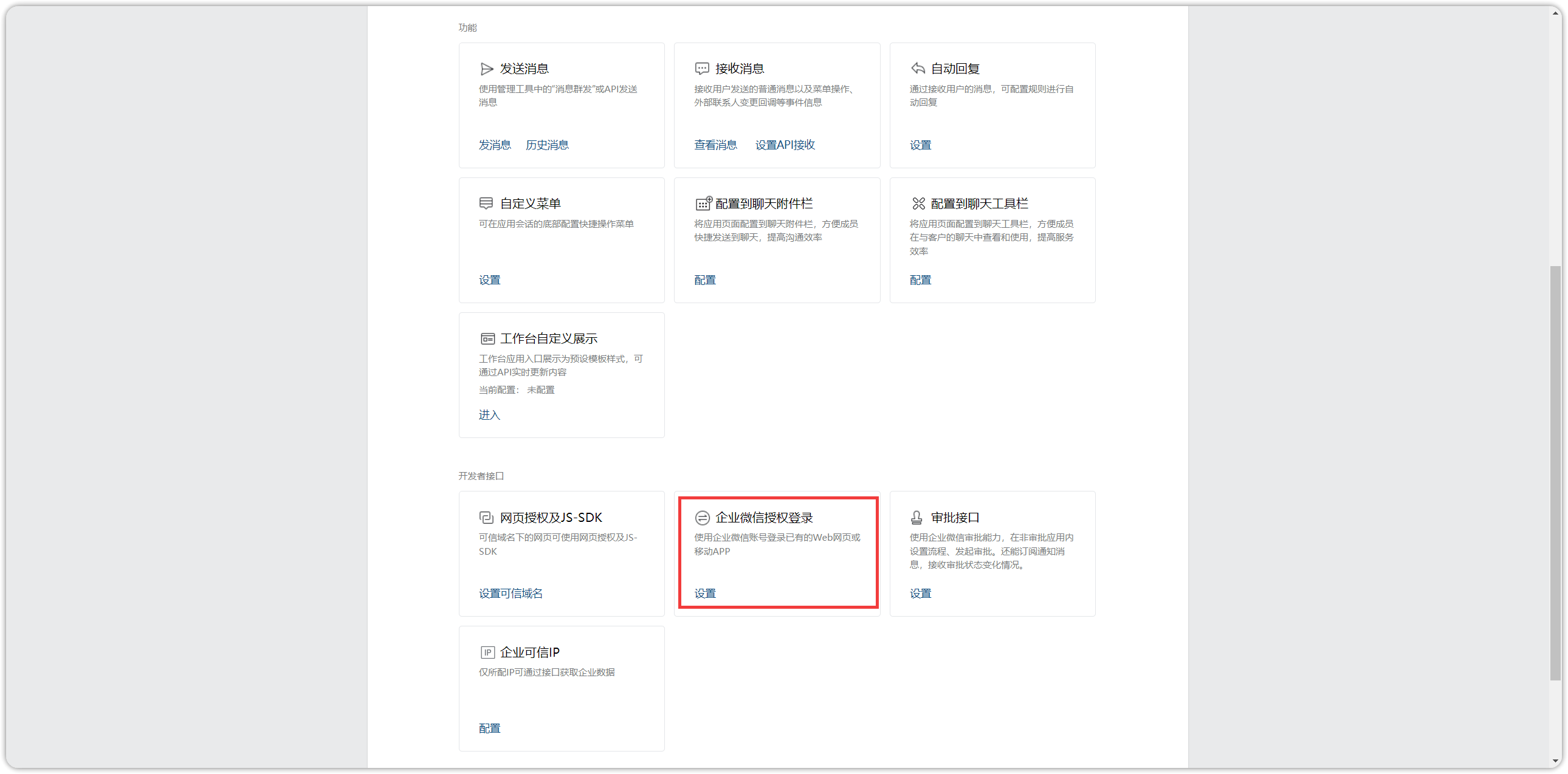
Task: Click the 接收消息 chat bubble icon
Action: 702,69
